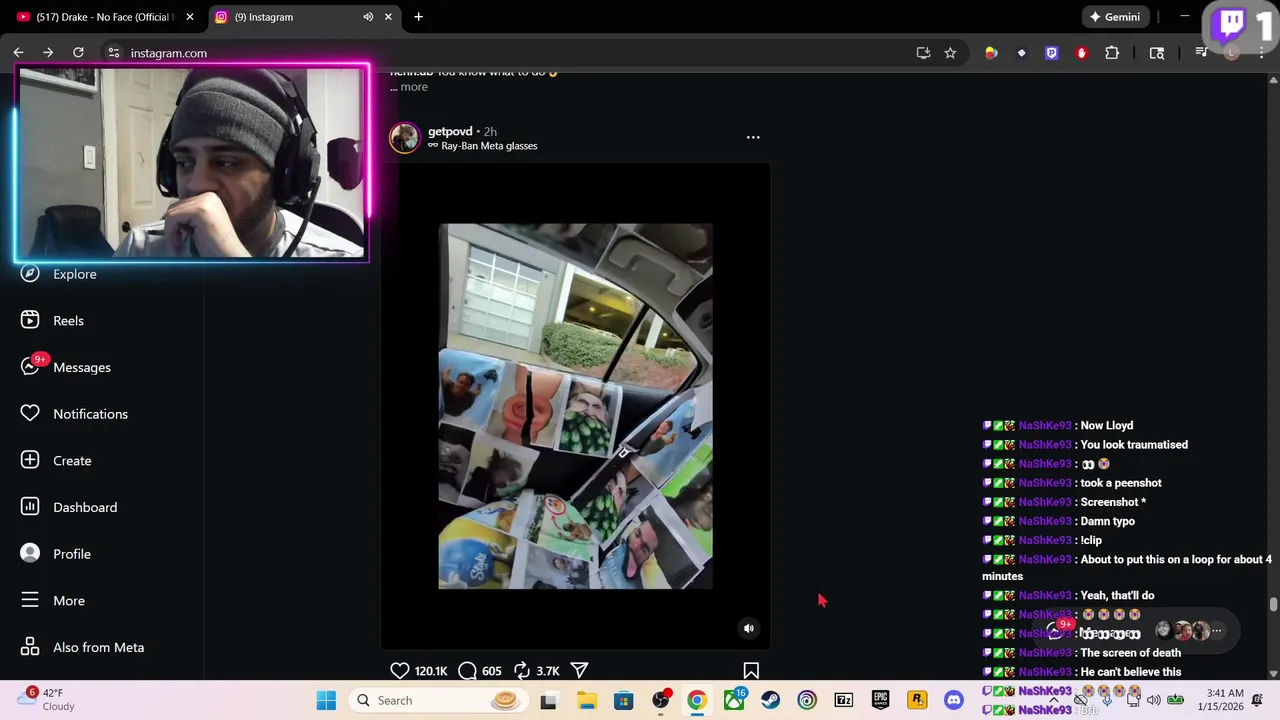Open Microsoft Store from the taskbar
1280x720 pixels.
[623, 700]
